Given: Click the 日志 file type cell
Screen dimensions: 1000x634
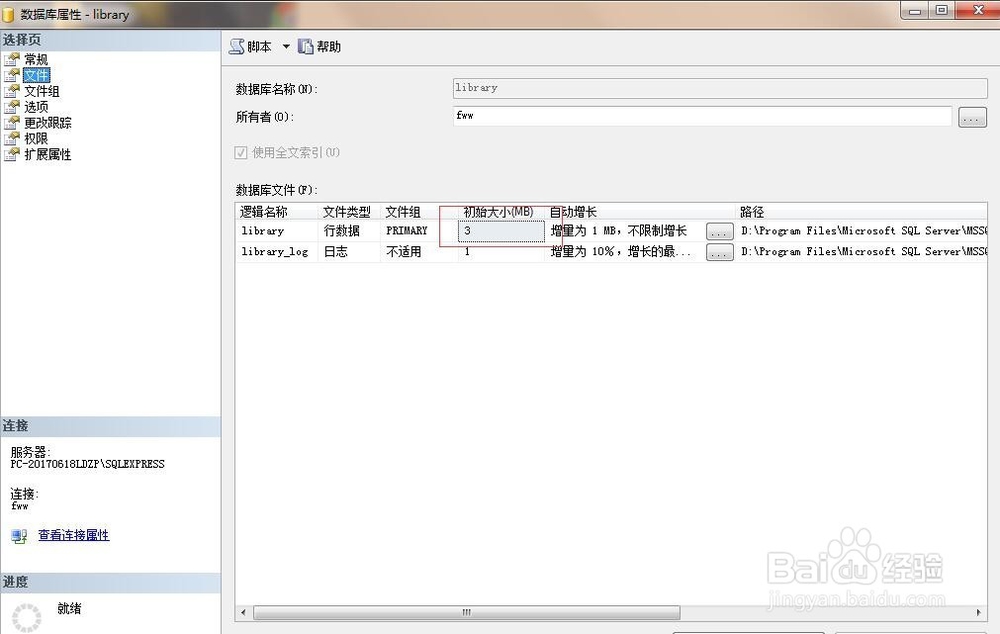Looking at the screenshot, I should point(349,252).
